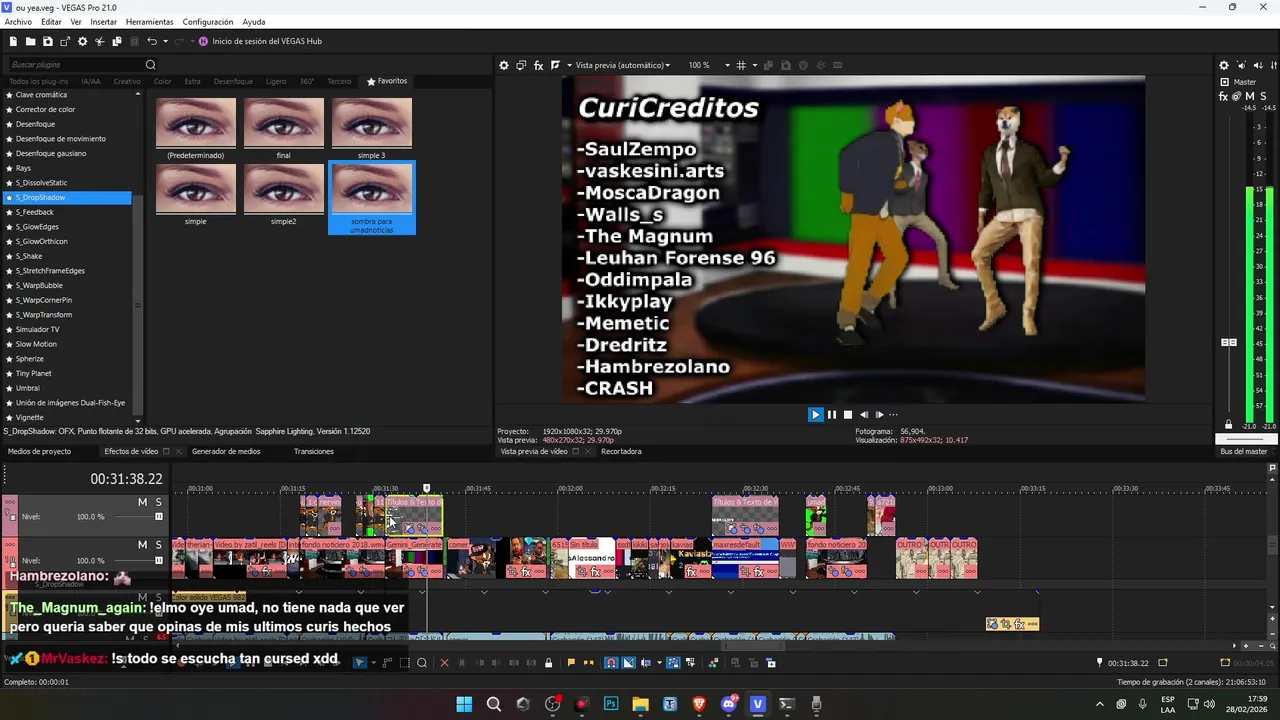Select Tiny Planet effect in list
Viewport: 1280px width, 720px height.
coord(34,373)
